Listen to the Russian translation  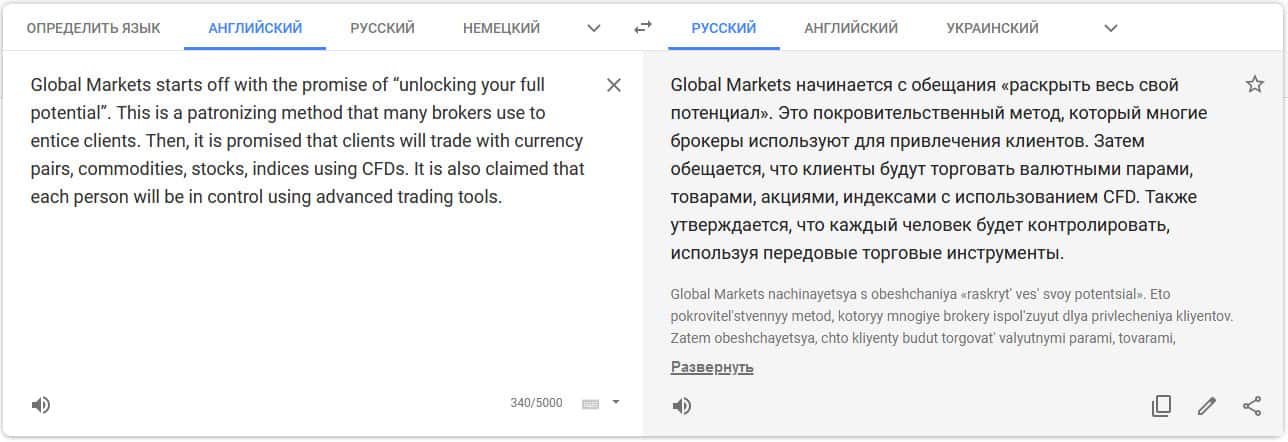pyautogui.click(x=682, y=405)
